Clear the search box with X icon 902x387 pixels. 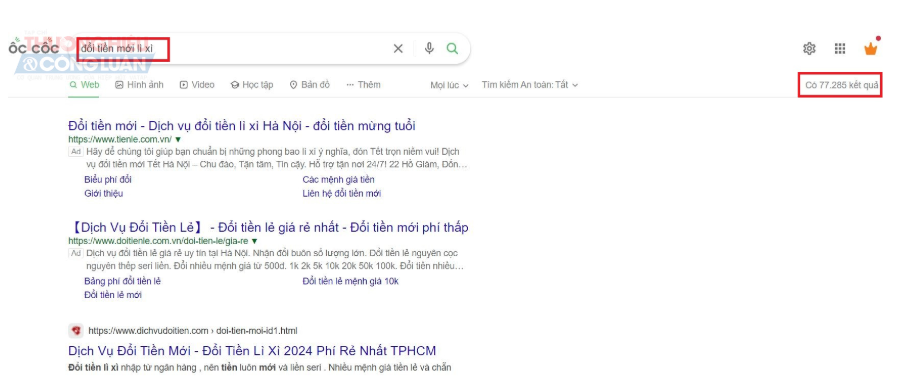398,49
